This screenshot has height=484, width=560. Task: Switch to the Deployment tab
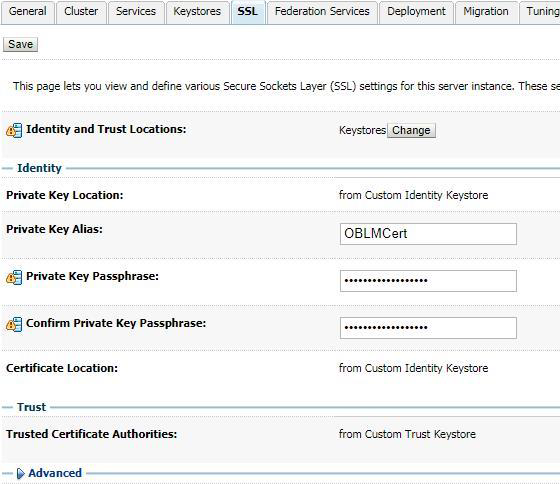click(x=416, y=12)
